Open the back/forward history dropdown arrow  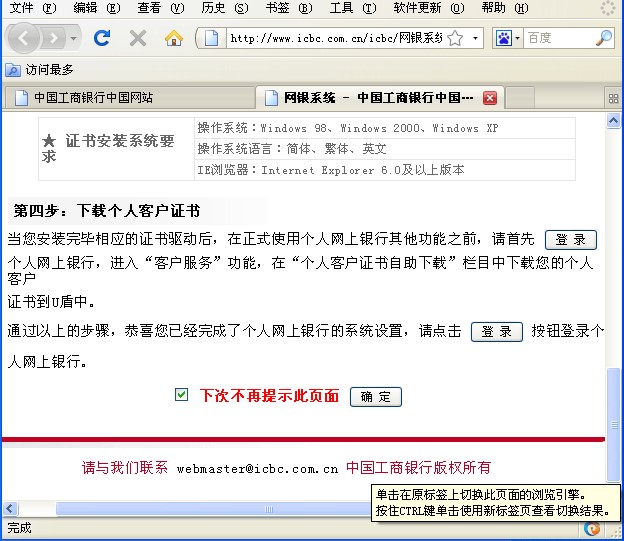coord(74,39)
